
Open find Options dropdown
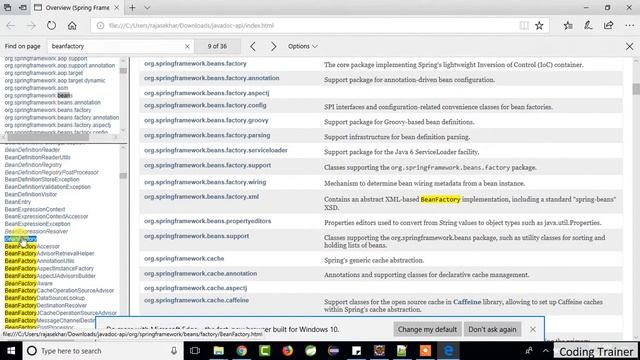click(x=302, y=46)
